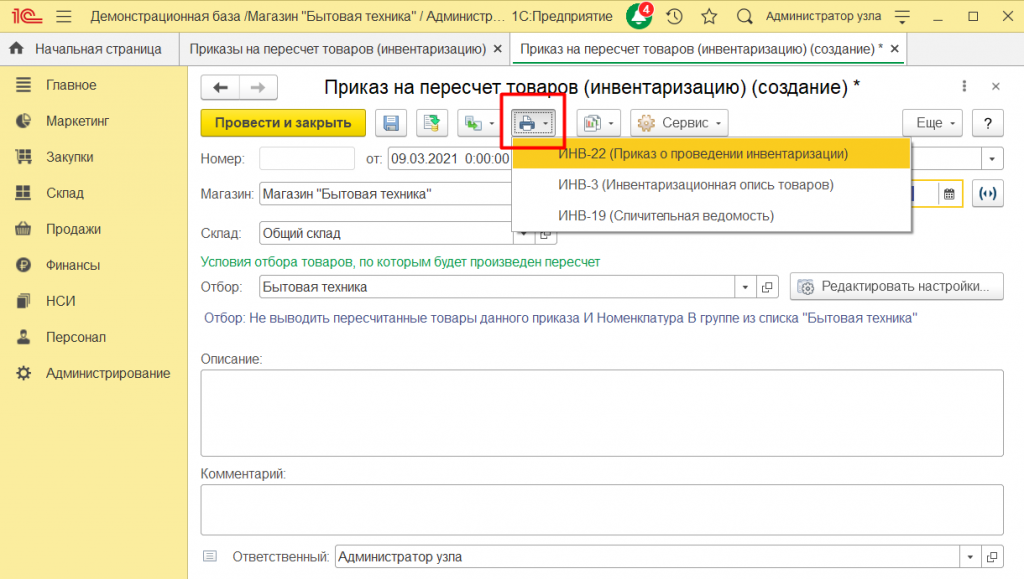Open the Отбор item in new window
The height and width of the screenshot is (579, 1024).
point(767,287)
